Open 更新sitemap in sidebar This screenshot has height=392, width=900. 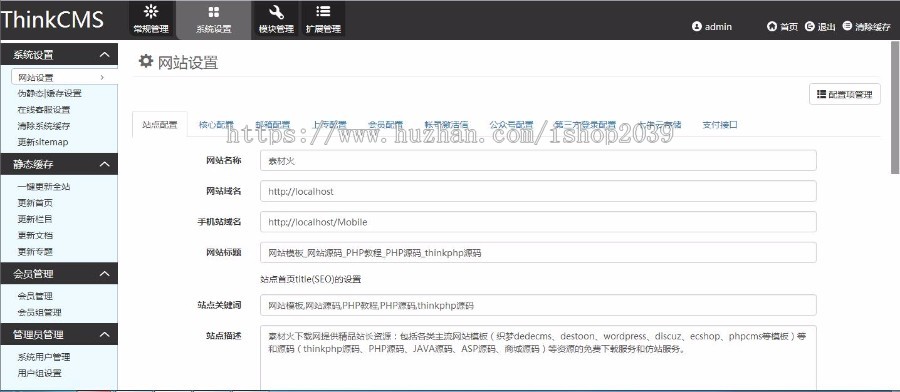42,142
